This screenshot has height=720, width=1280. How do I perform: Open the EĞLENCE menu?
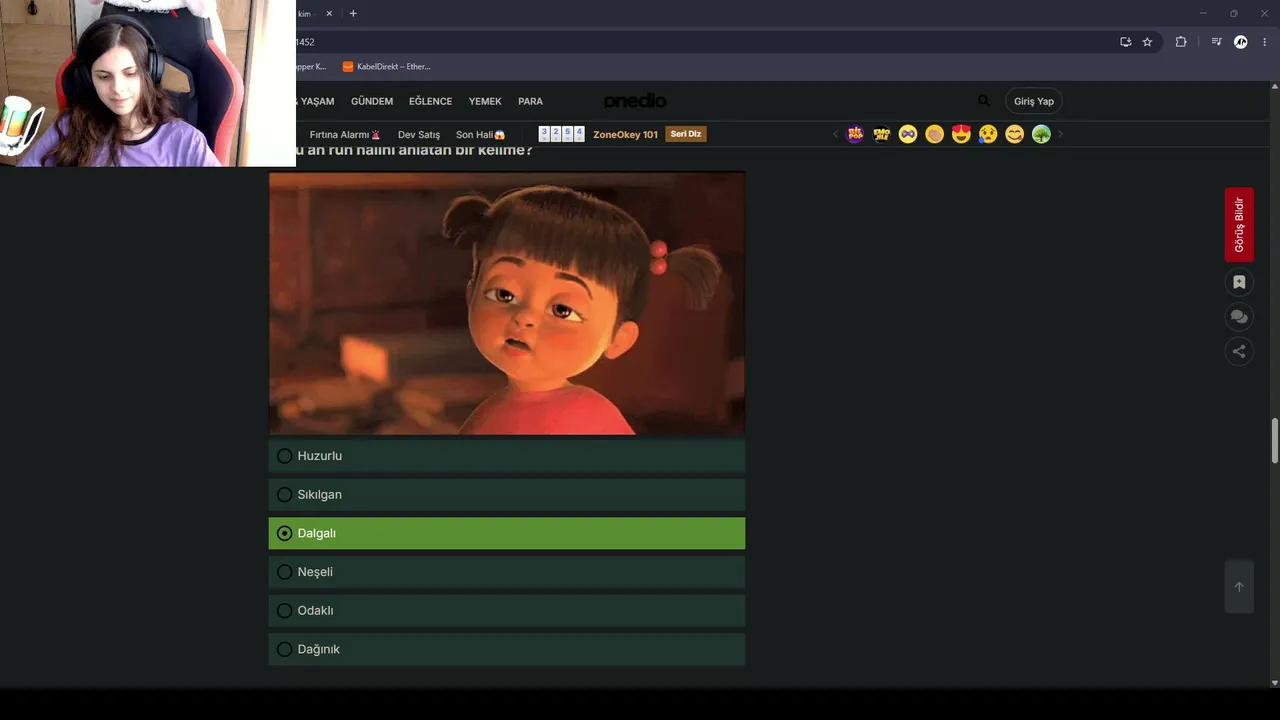click(x=430, y=101)
